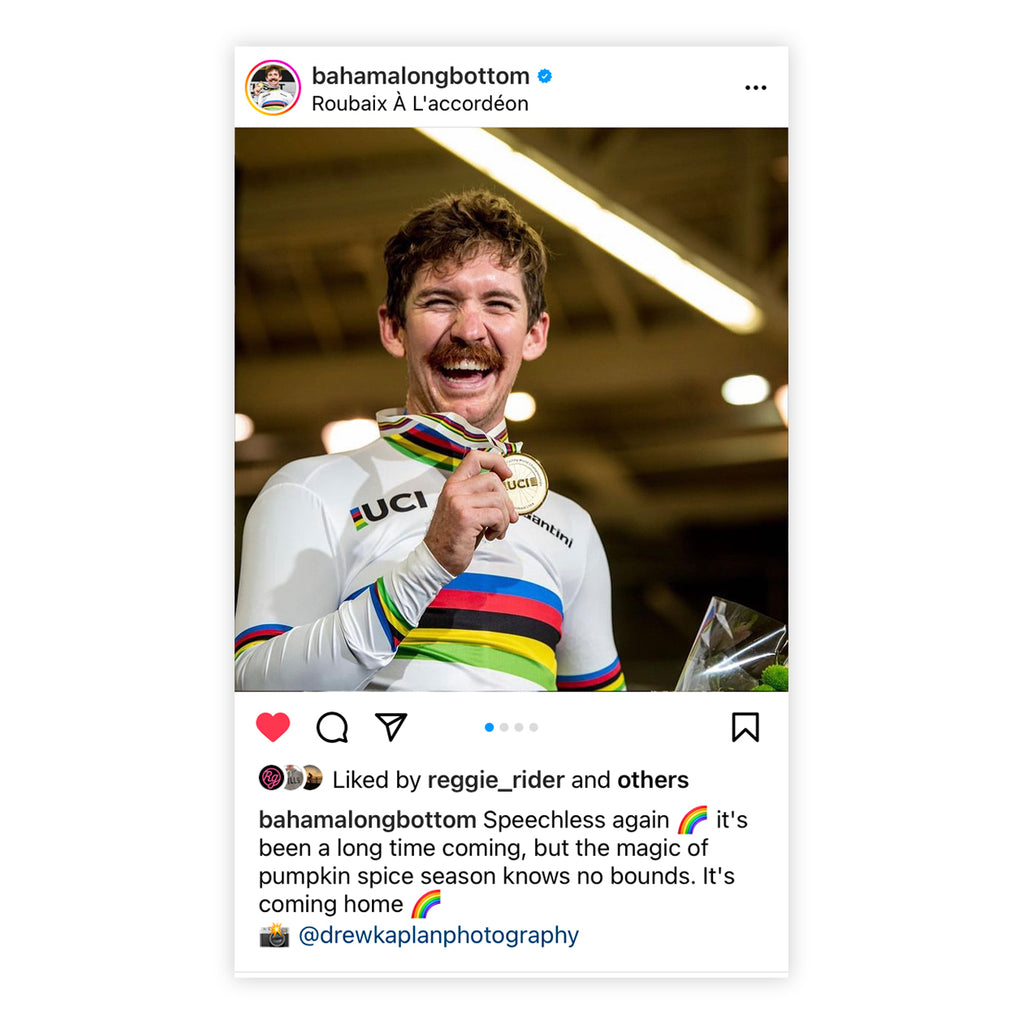The width and height of the screenshot is (1023, 1024).
Task: Open the Roubaix À L'accordéon location
Action: 419,104
